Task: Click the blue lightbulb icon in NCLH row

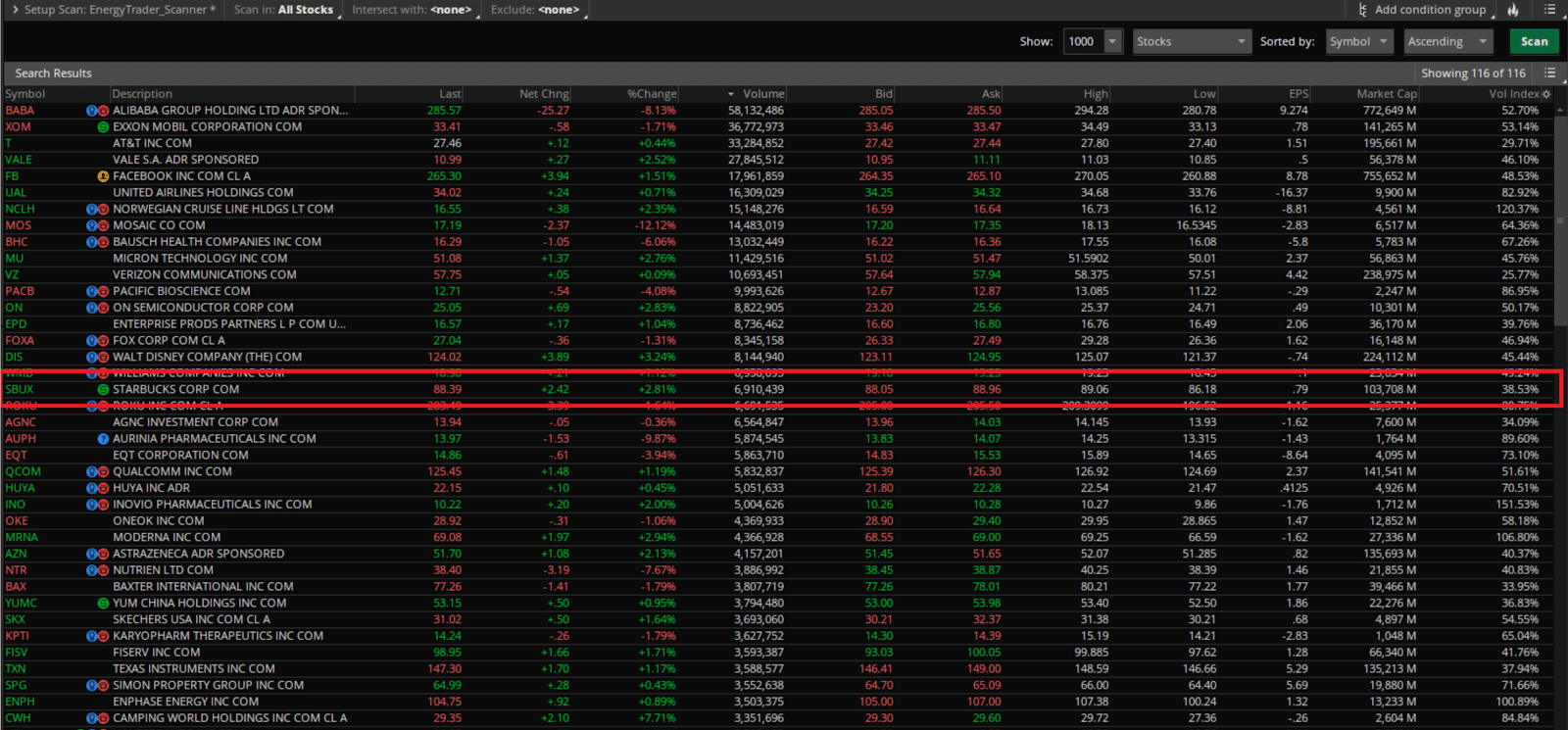Action: (x=92, y=210)
